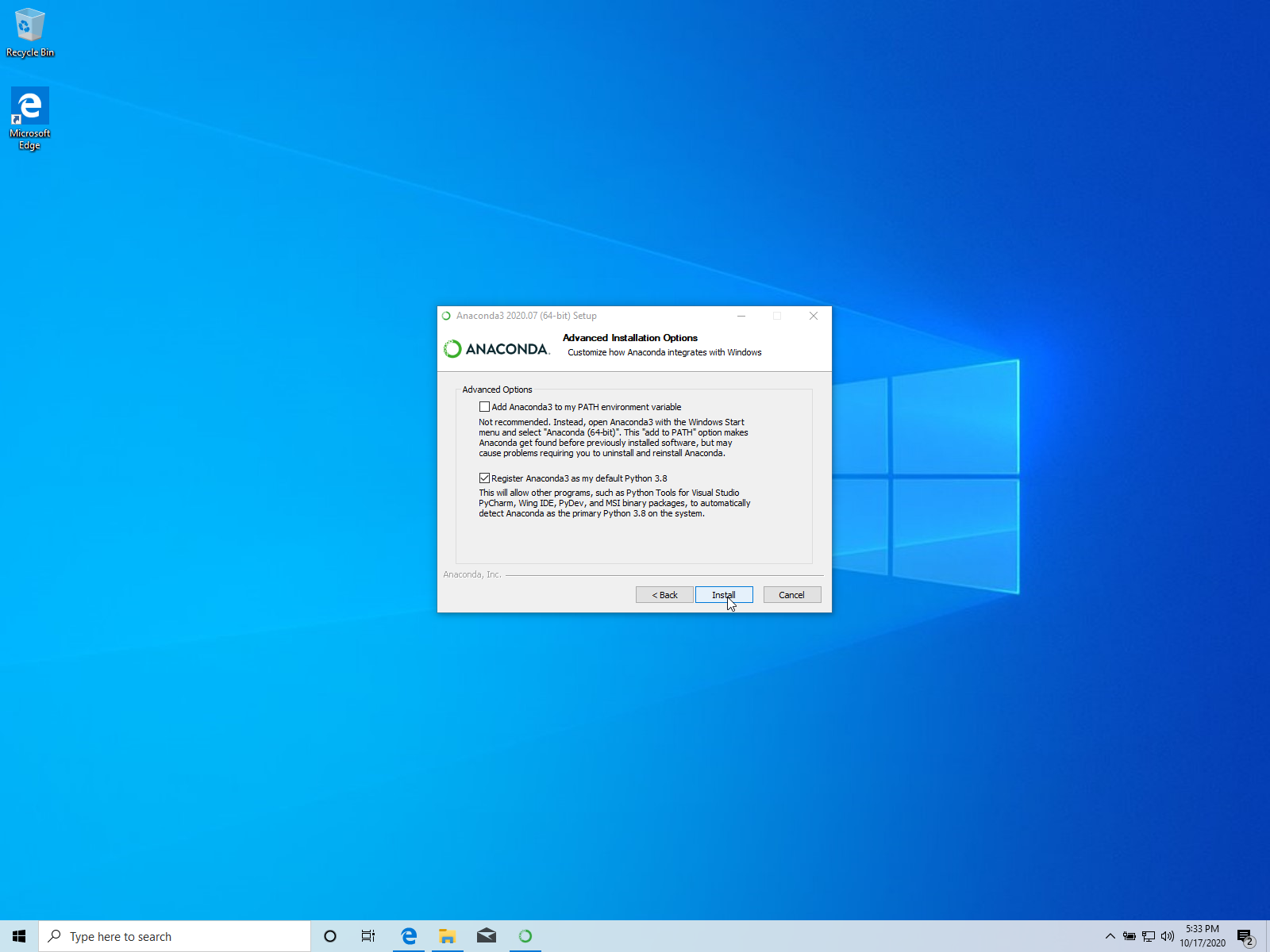This screenshot has height=952, width=1270.
Task: Open the Windows Start menu
Action: point(19,936)
